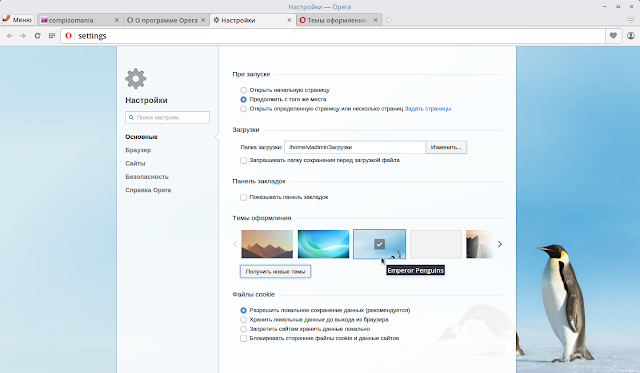Show previous themes with left chevron
Viewport: 640px width, 373px height.
(235, 244)
